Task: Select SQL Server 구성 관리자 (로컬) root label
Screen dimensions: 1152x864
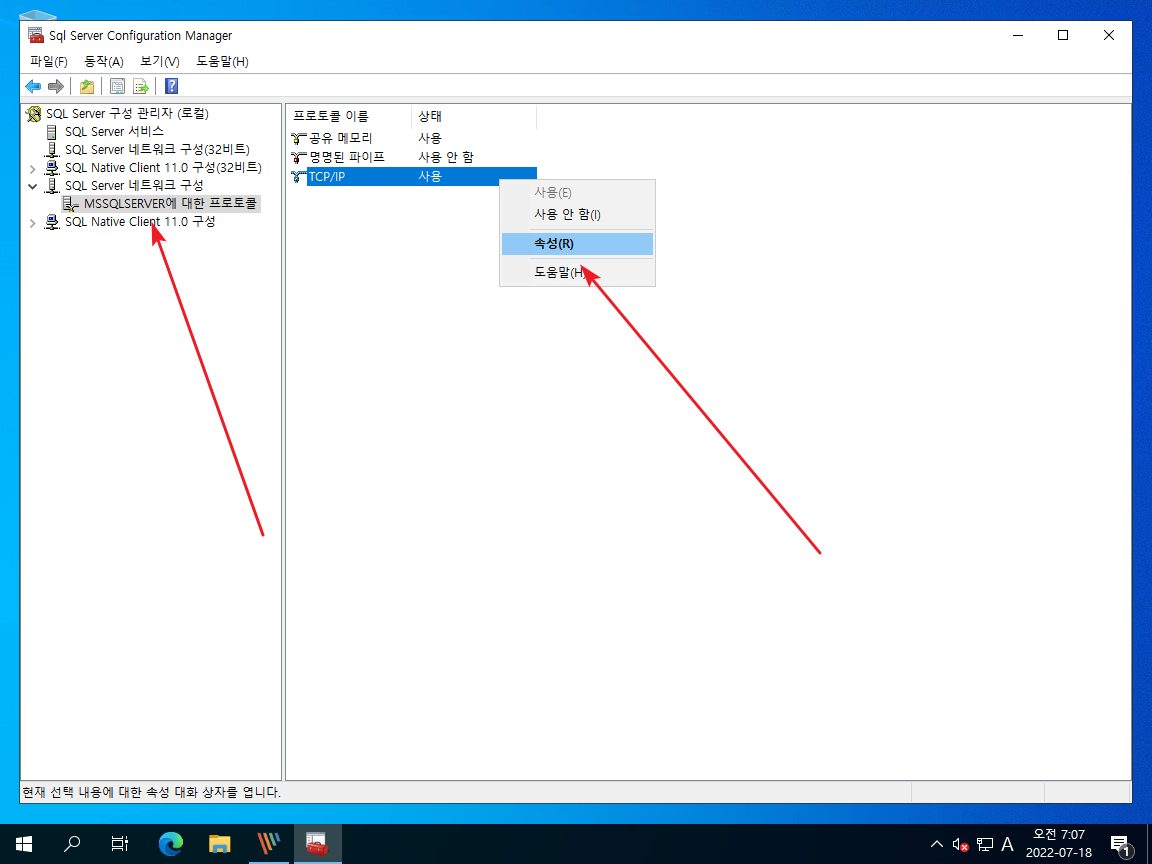Action: [127, 114]
